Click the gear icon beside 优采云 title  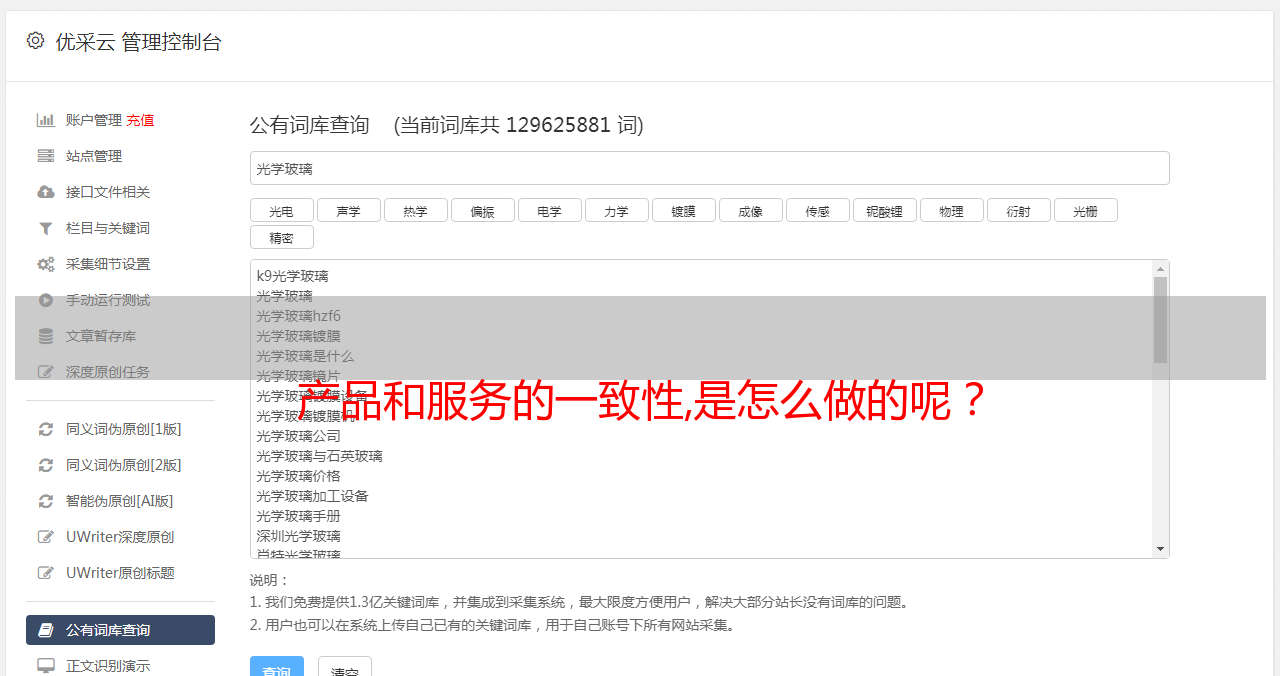click(x=36, y=41)
